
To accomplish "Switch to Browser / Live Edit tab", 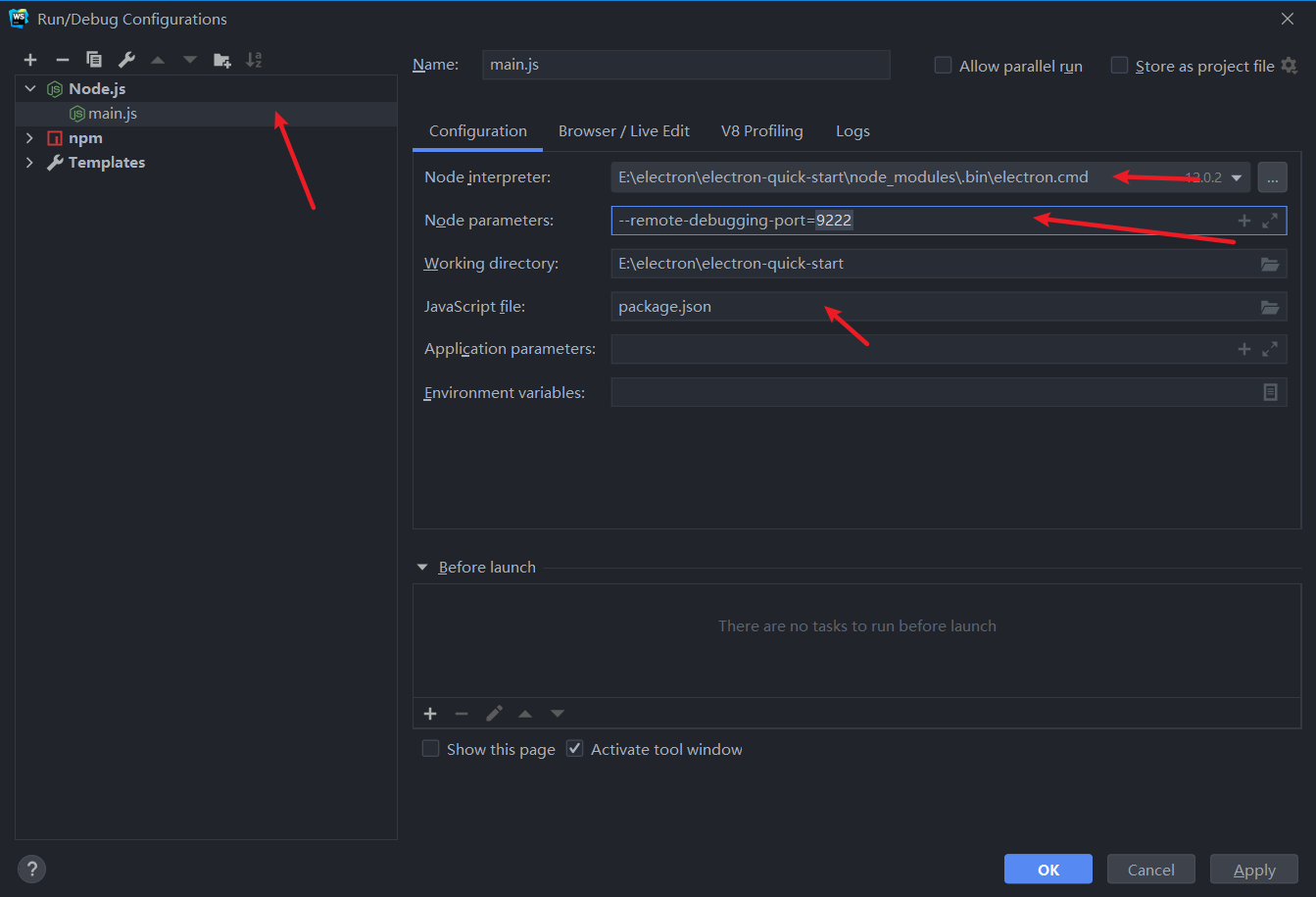I will pyautogui.click(x=623, y=131).
